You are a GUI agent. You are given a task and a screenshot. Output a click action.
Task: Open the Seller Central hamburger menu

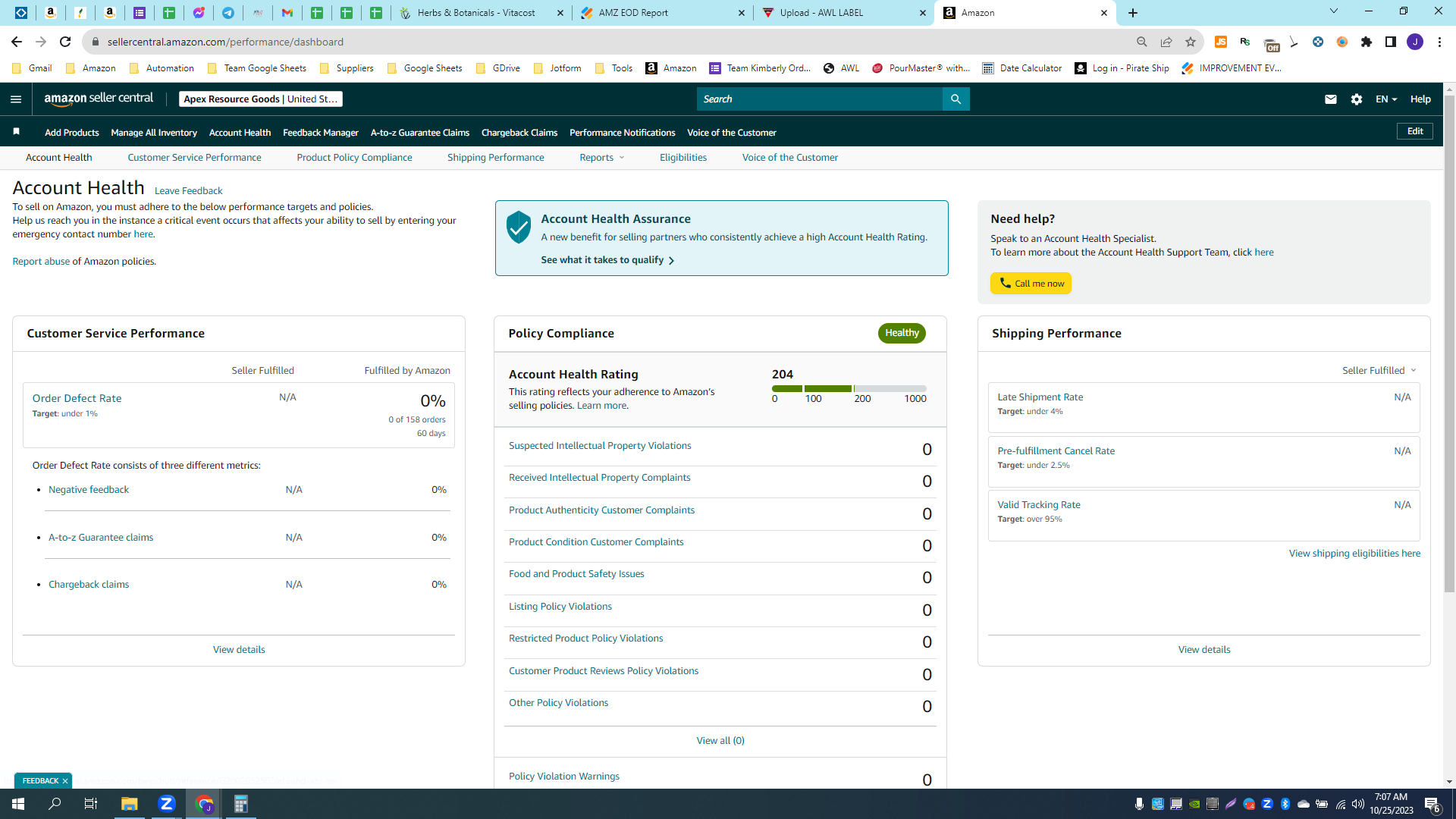(x=16, y=99)
